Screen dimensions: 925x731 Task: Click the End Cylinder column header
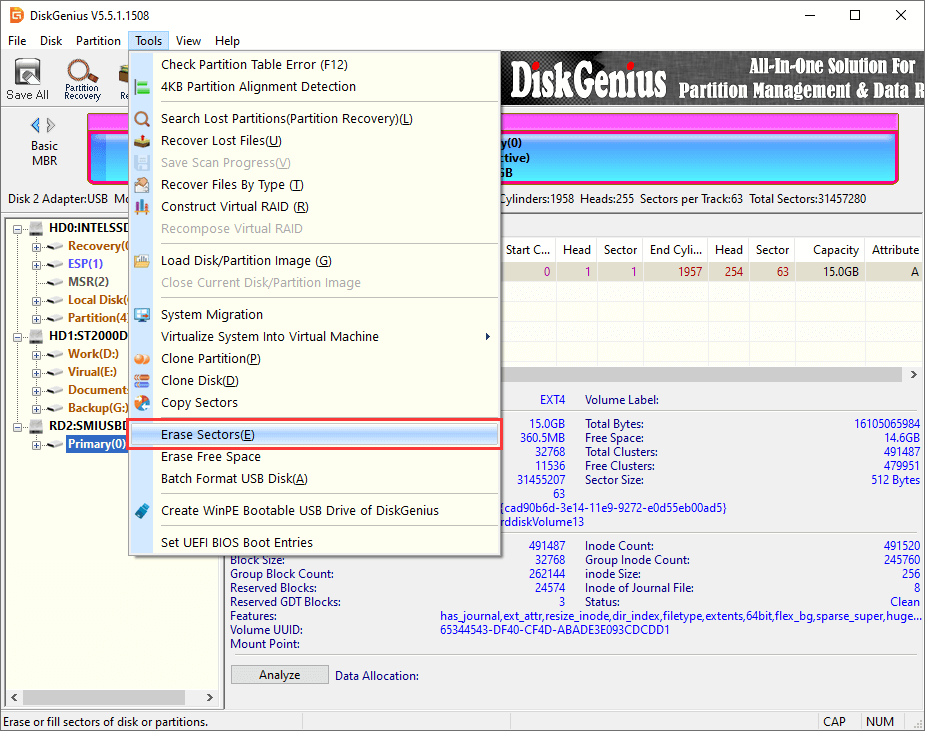(675, 250)
